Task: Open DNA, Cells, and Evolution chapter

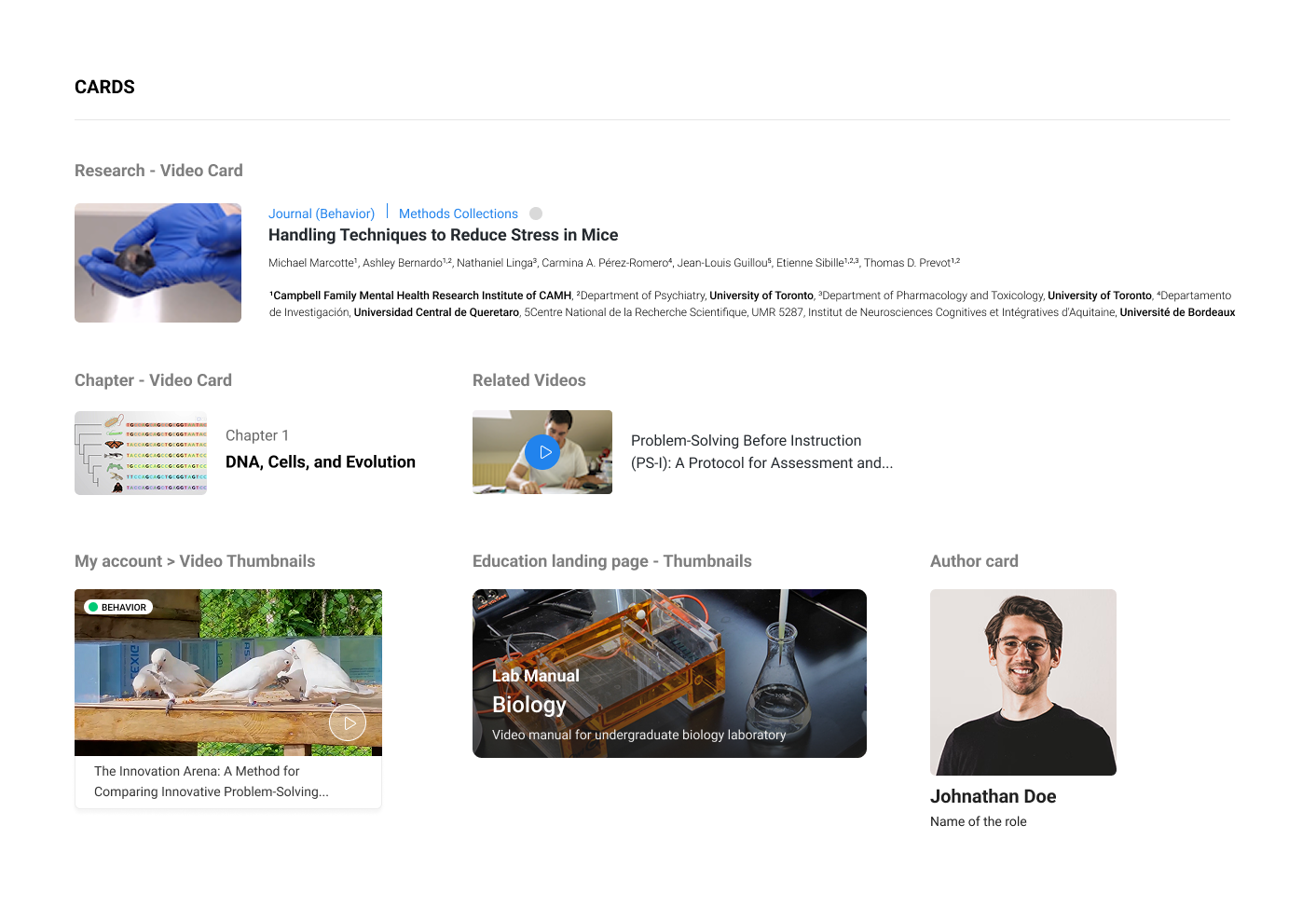Action: [x=321, y=462]
